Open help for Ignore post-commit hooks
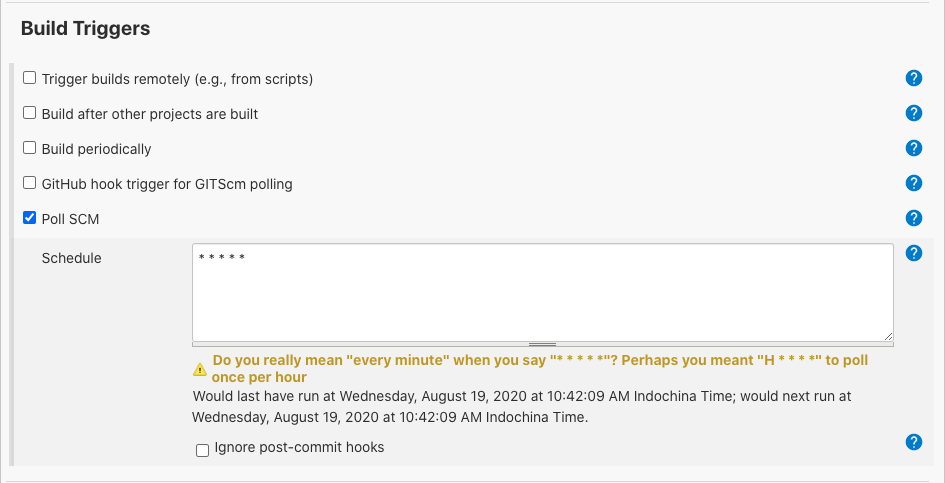The height and width of the screenshot is (483, 945). click(x=913, y=442)
